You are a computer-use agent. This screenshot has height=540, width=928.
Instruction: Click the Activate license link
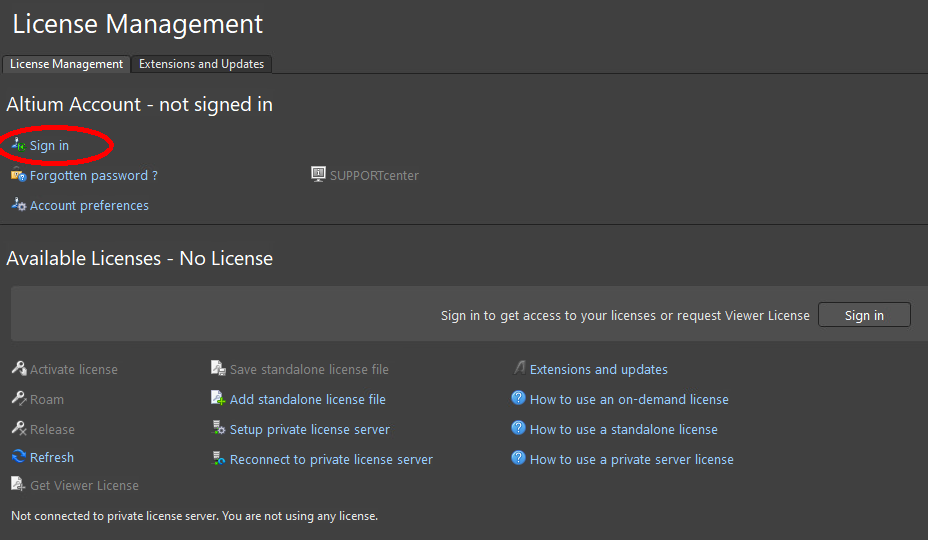click(x=74, y=369)
